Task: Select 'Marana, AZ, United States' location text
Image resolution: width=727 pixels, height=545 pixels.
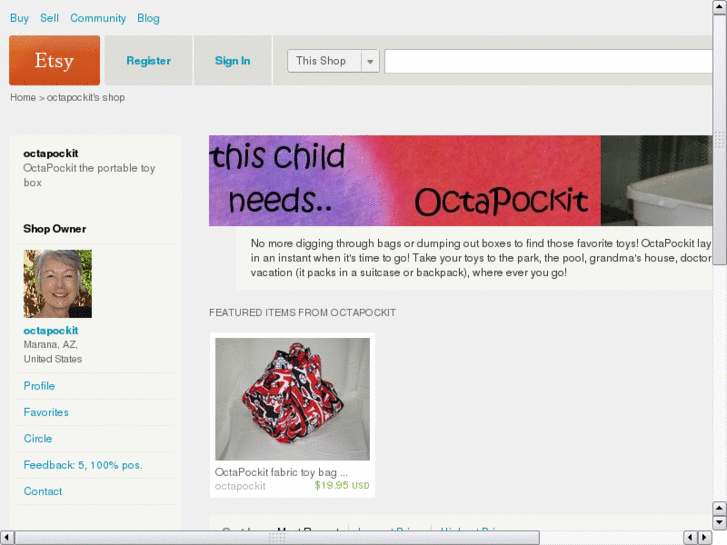Action: click(x=53, y=352)
